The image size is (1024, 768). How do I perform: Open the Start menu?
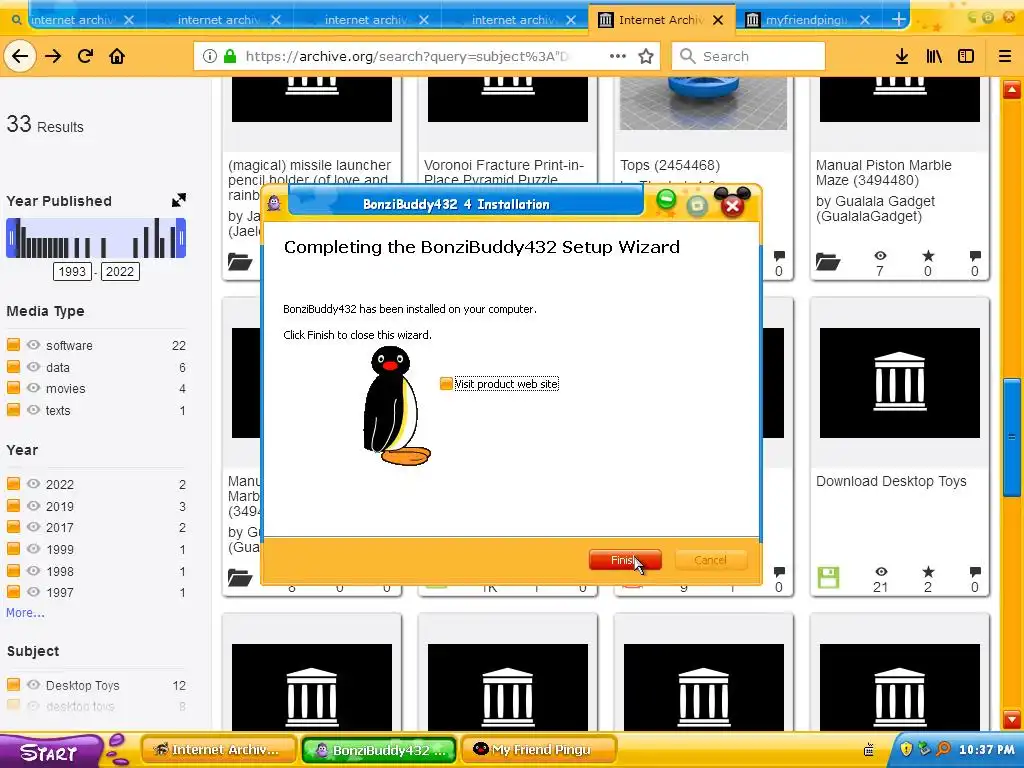click(x=49, y=752)
